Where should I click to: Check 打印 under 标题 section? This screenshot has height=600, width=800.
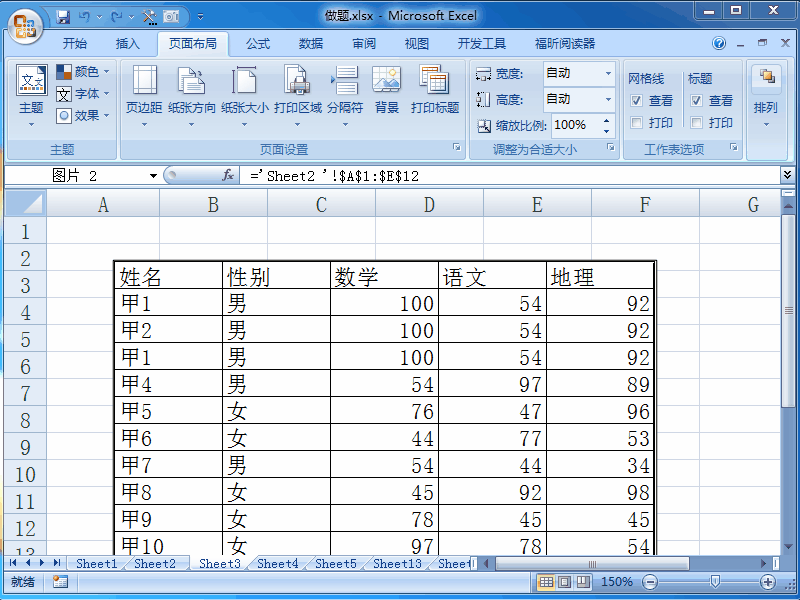696,121
